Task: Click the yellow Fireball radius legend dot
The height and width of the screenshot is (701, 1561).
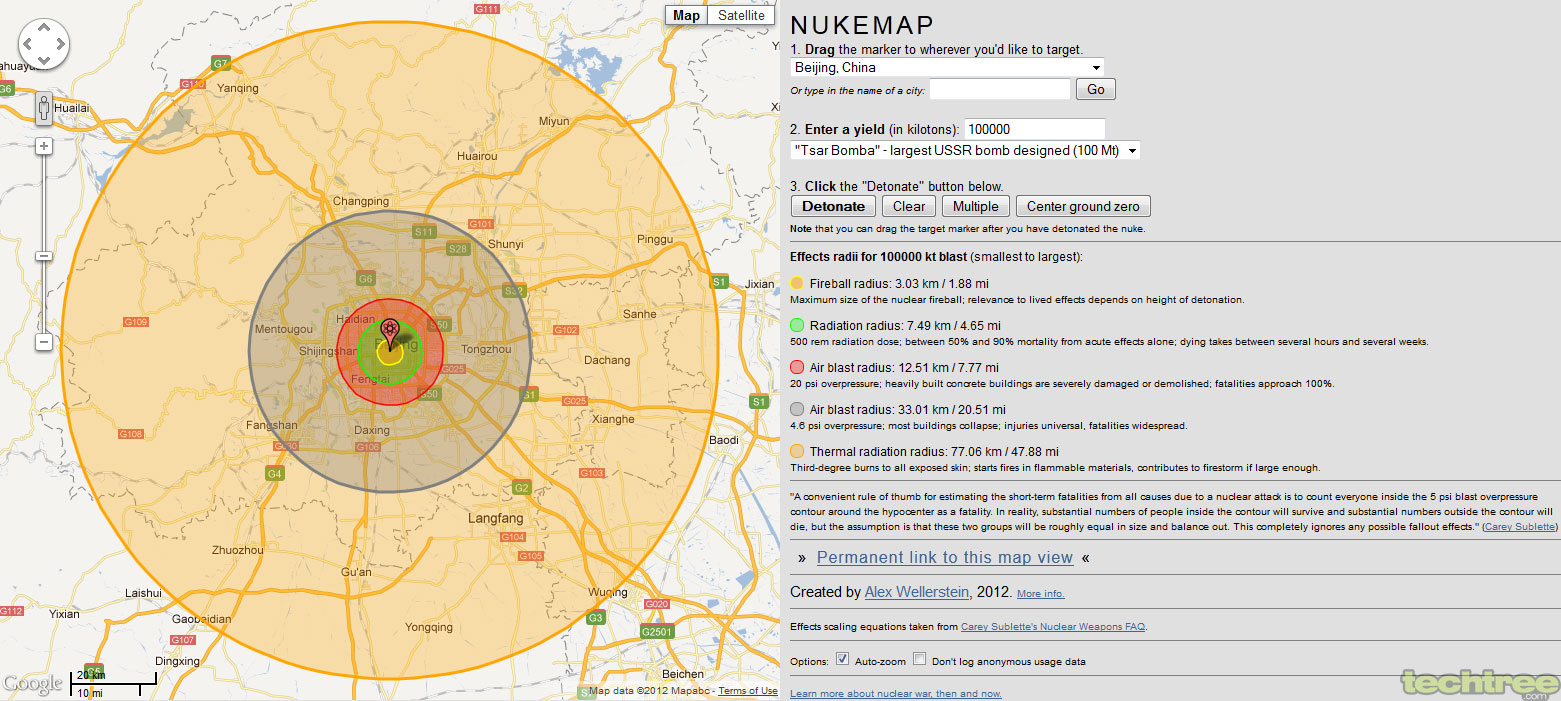Action: (x=797, y=283)
